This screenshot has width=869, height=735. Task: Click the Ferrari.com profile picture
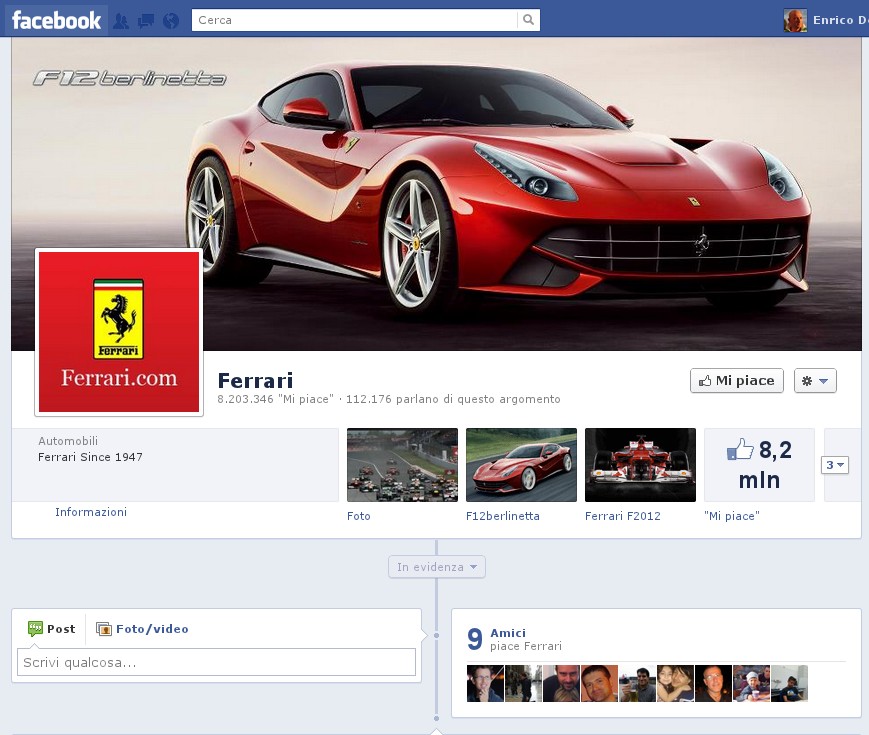pyautogui.click(x=119, y=332)
